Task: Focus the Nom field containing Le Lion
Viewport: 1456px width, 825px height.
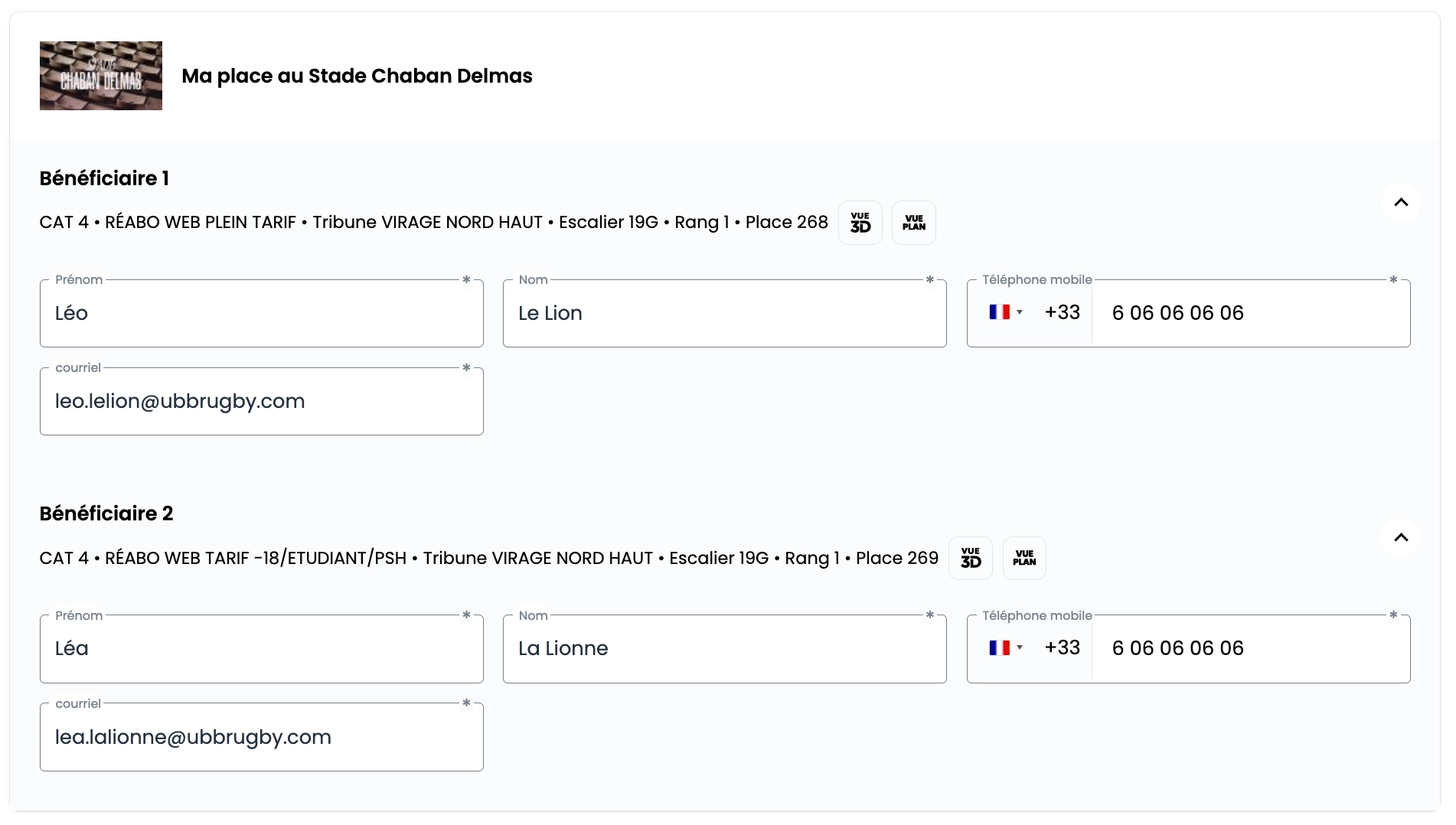Action: tap(725, 313)
